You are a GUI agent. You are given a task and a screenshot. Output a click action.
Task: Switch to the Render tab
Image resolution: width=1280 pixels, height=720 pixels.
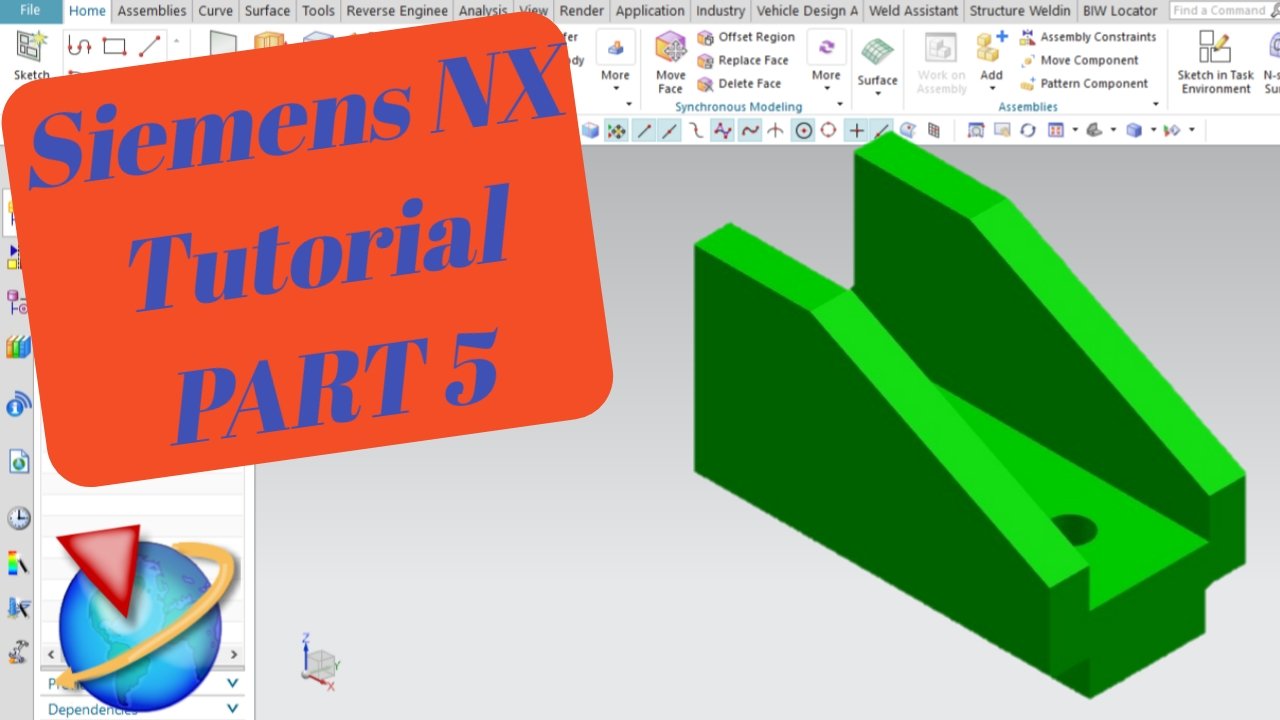click(581, 11)
